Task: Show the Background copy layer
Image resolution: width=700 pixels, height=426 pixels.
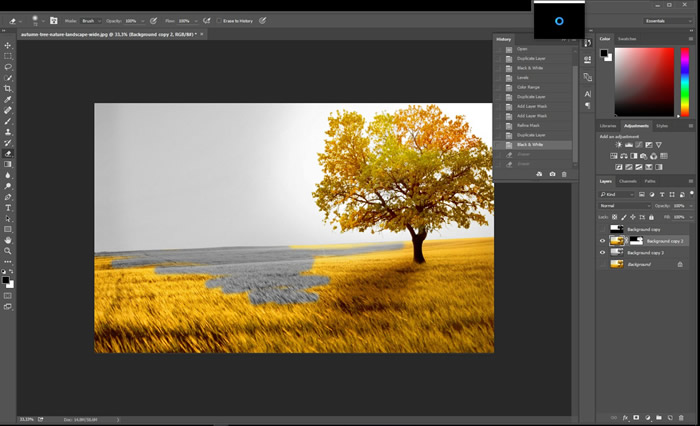Action: [x=603, y=229]
